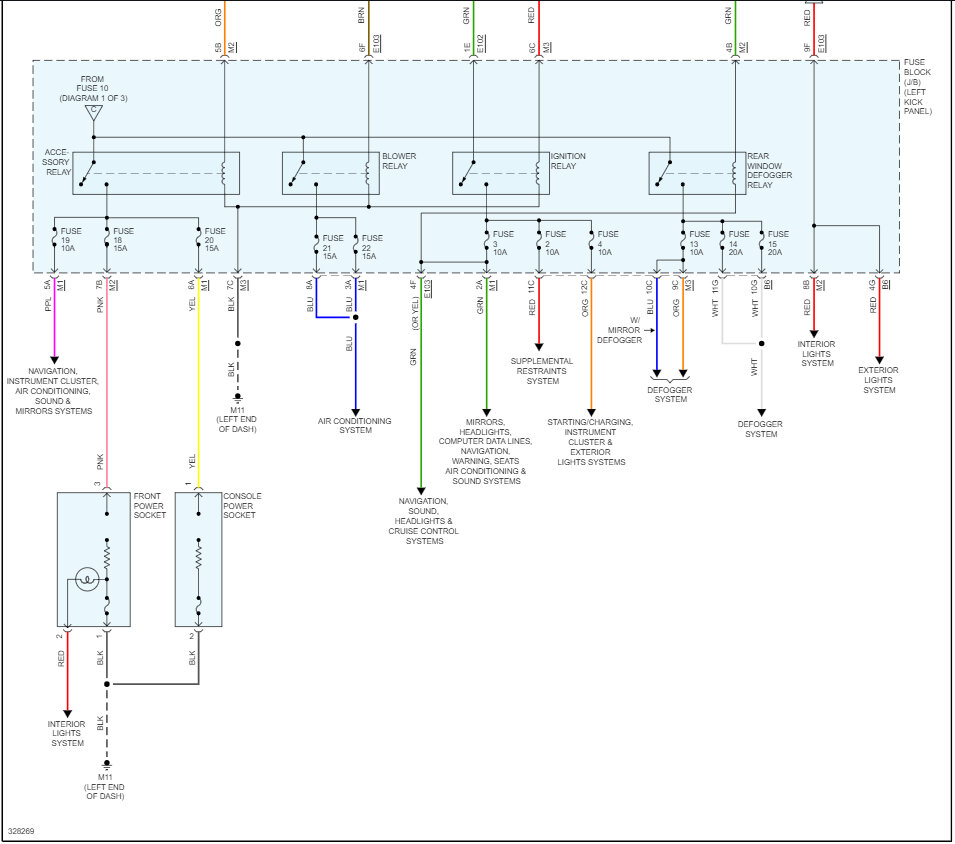This screenshot has width=955, height=844.
Task: Click the 5A M1 connector label
Action: tap(54, 285)
